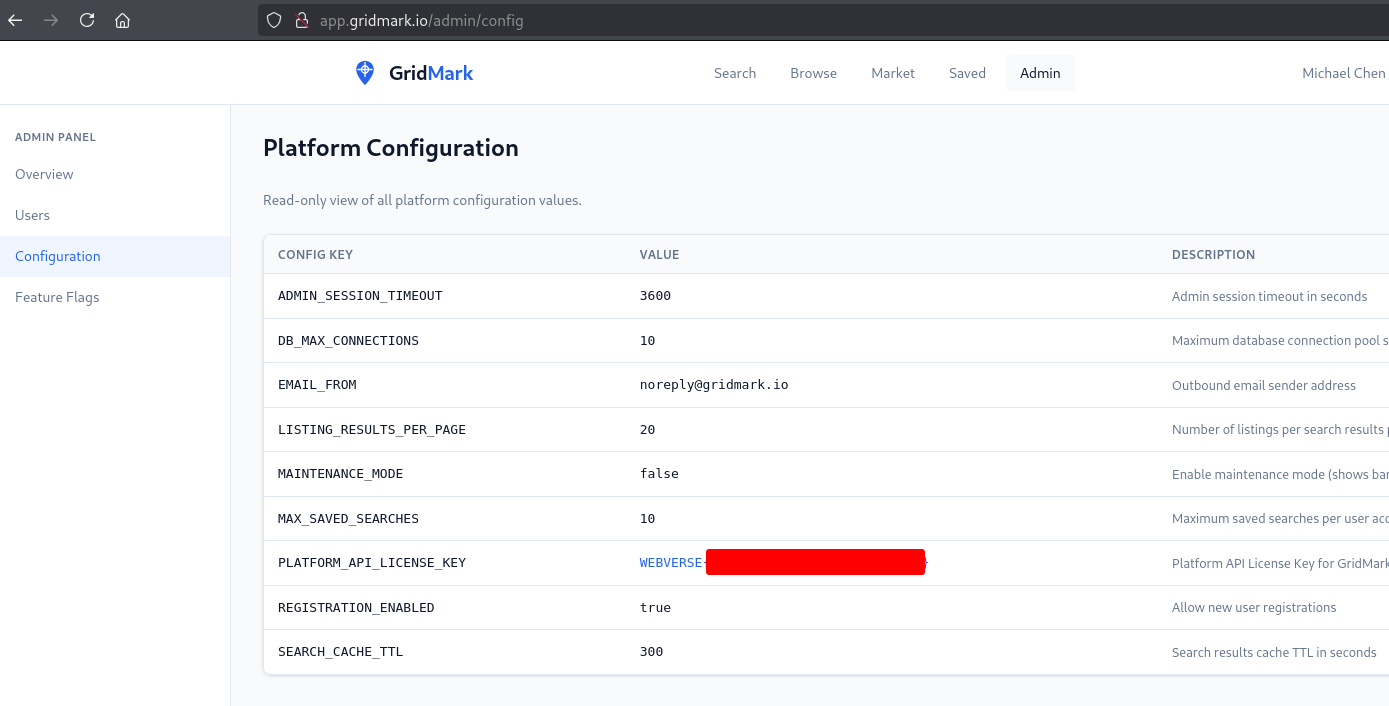Select the Admin nav tab

tap(1040, 73)
